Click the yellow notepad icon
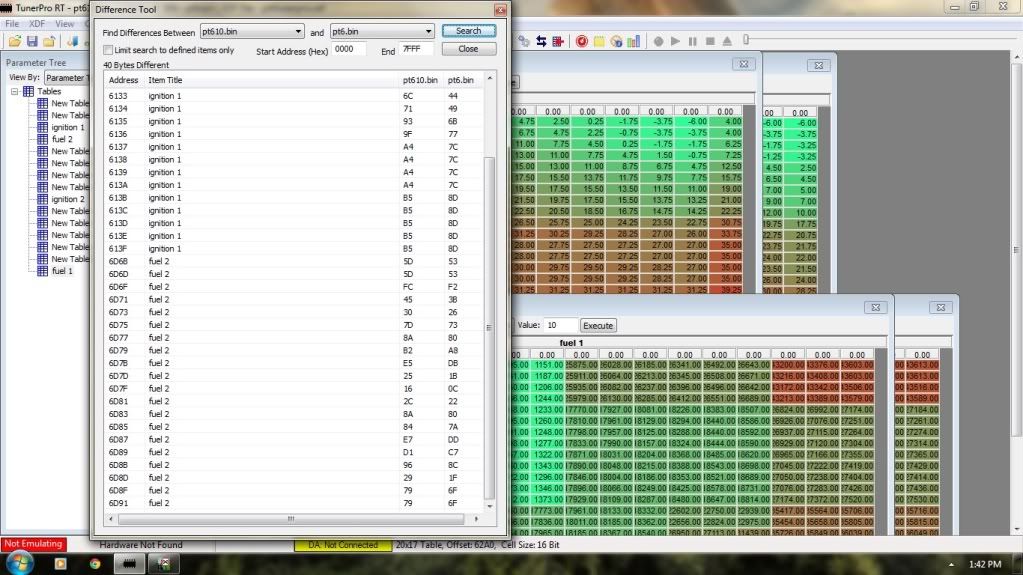Viewport: 1023px width, 575px height. coord(599,41)
